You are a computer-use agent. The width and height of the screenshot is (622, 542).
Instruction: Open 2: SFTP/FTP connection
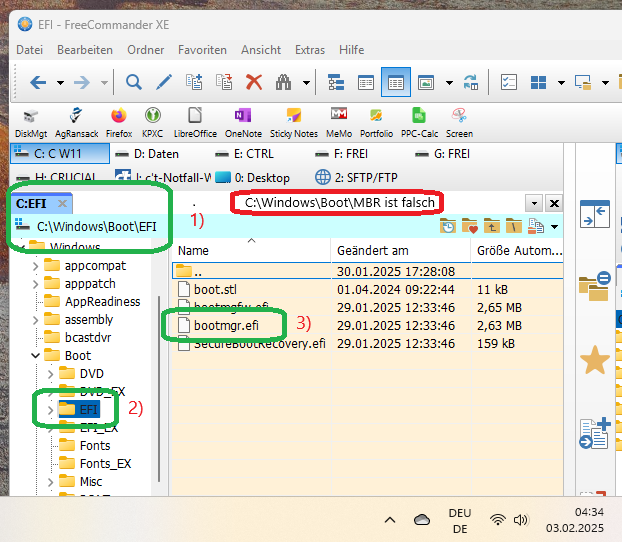click(356, 177)
